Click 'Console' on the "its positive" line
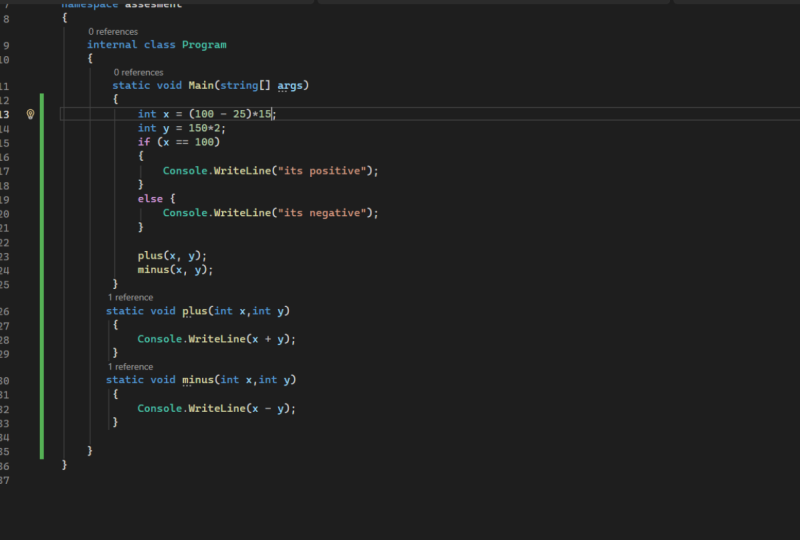Screen dimensions: 800x540 [185, 171]
